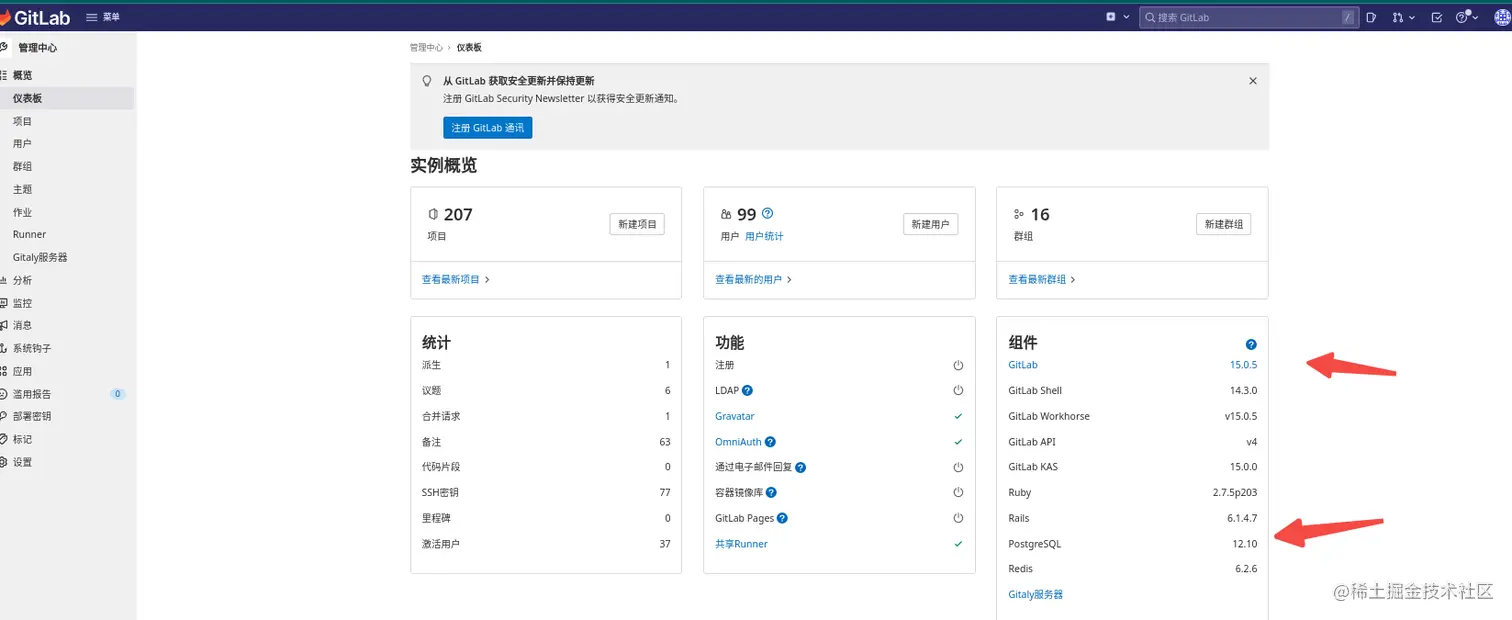Go to 项目 in the sidebar
Image resolution: width=1512 pixels, height=620 pixels.
22,121
